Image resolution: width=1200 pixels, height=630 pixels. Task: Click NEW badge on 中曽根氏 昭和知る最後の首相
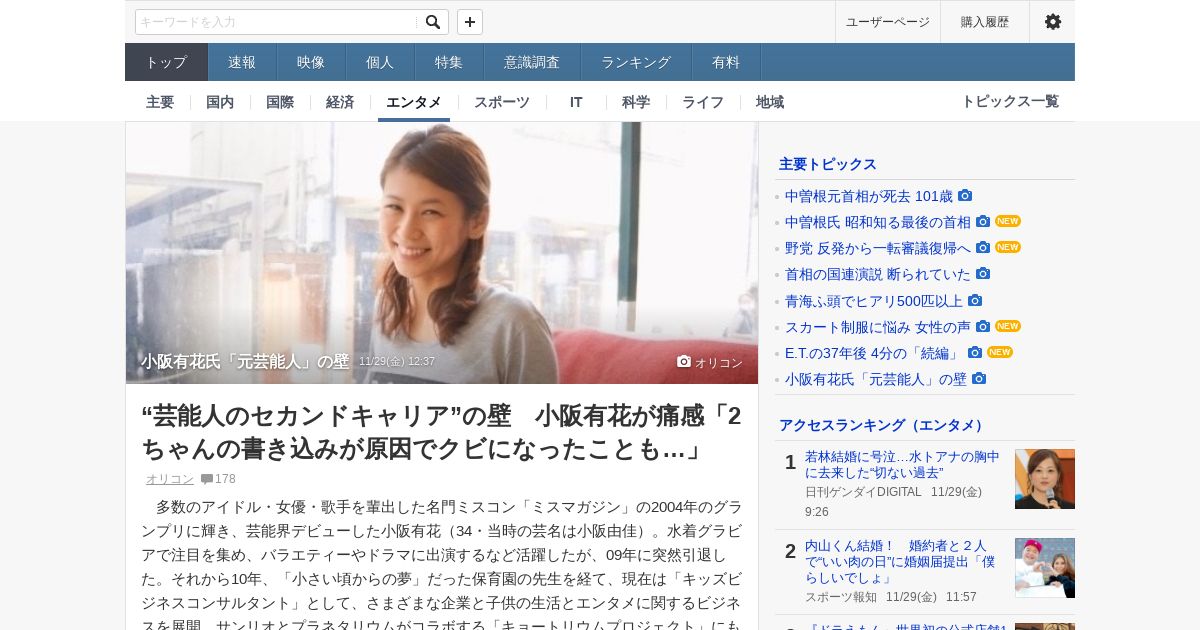(1008, 221)
